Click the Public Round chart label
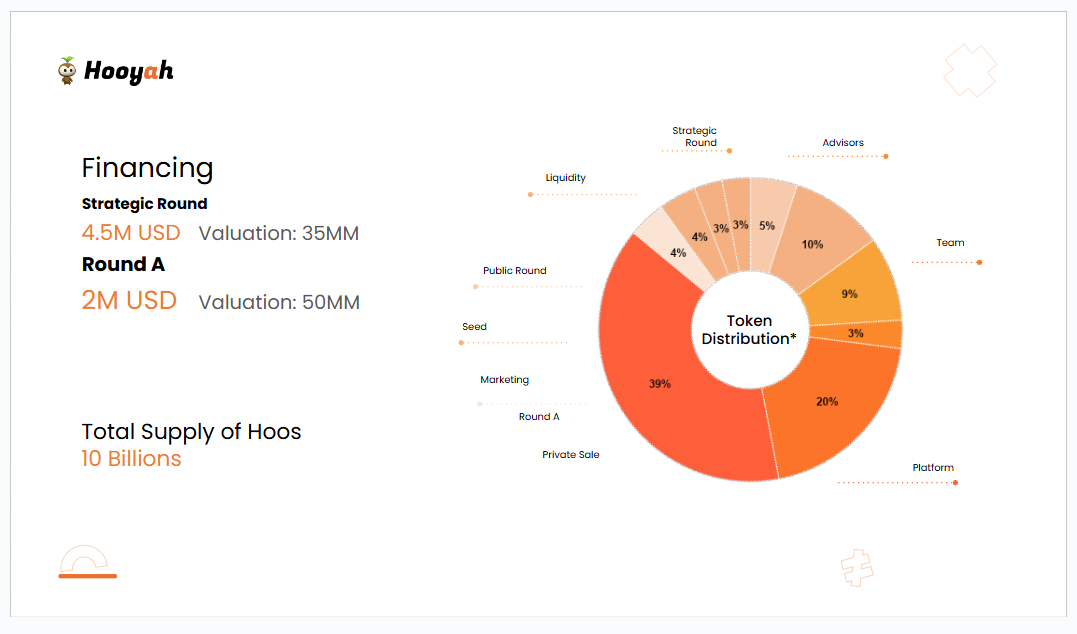The image size is (1077, 634). point(514,271)
